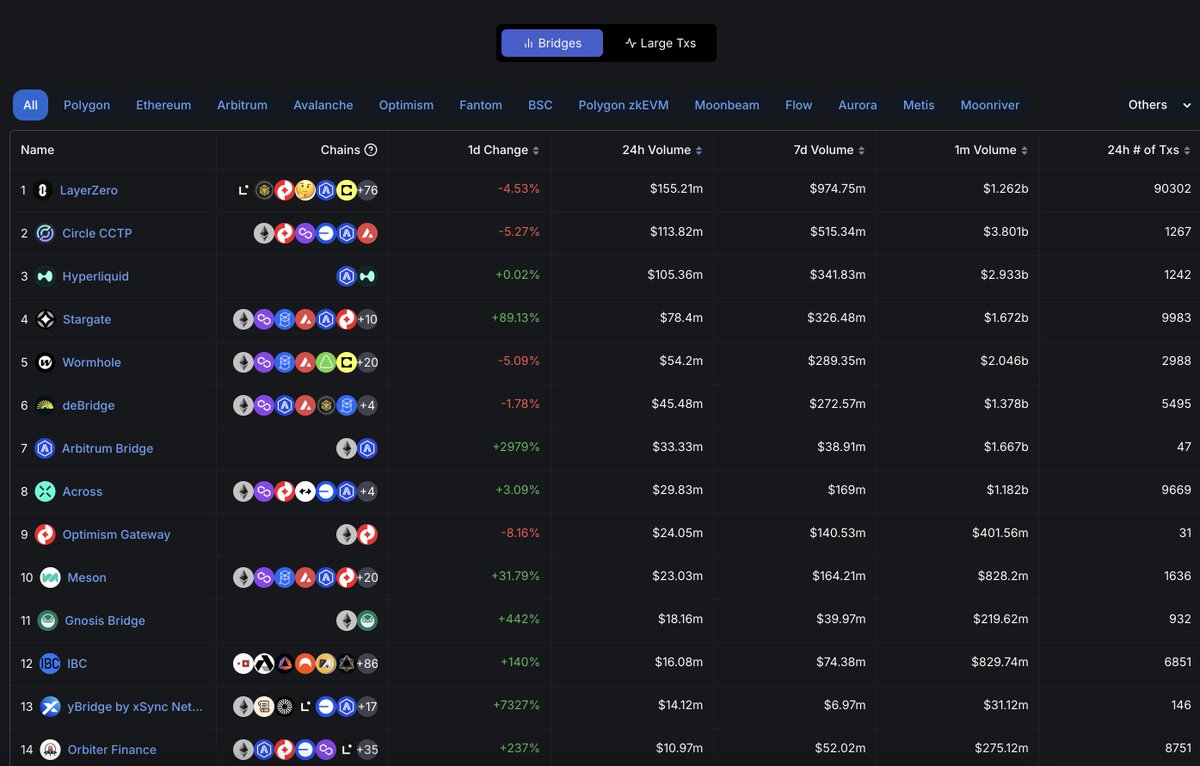Open the Gnosis Bridge link
Viewport: 1200px width, 766px height.
105,620
